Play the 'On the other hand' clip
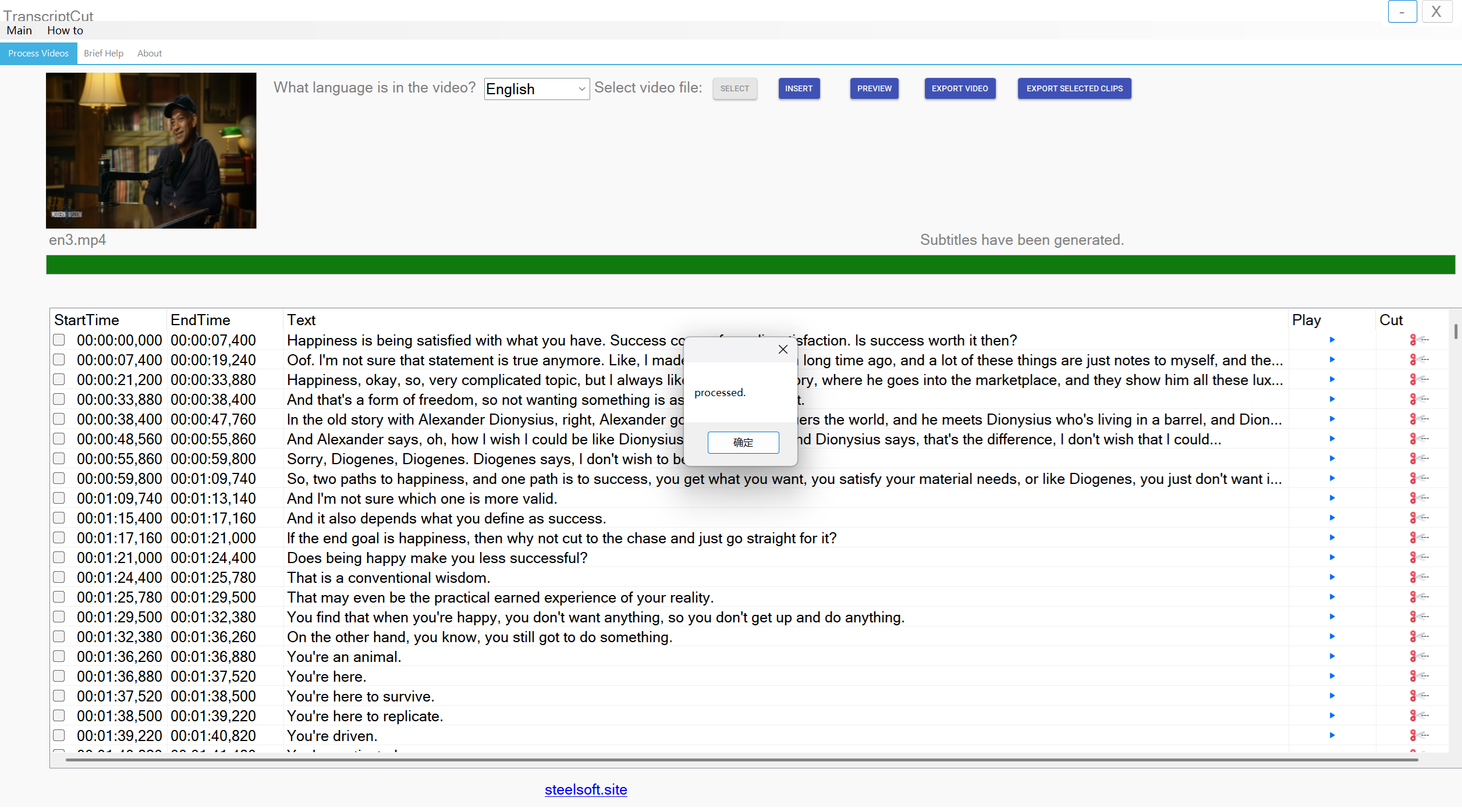 click(x=1332, y=637)
